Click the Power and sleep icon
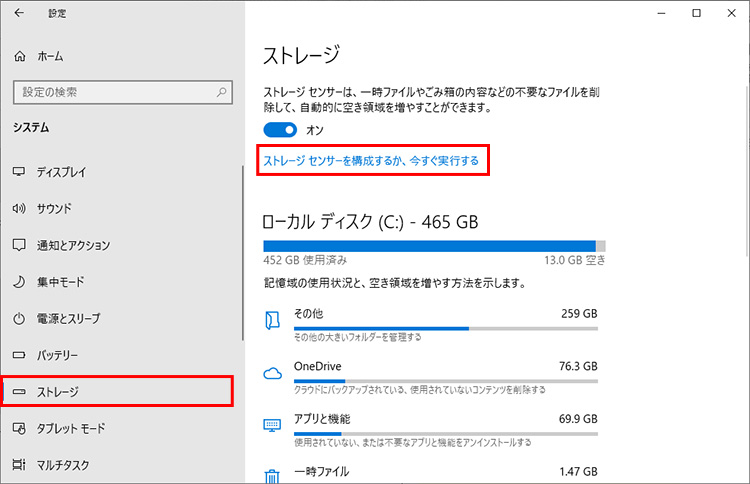 [19, 319]
